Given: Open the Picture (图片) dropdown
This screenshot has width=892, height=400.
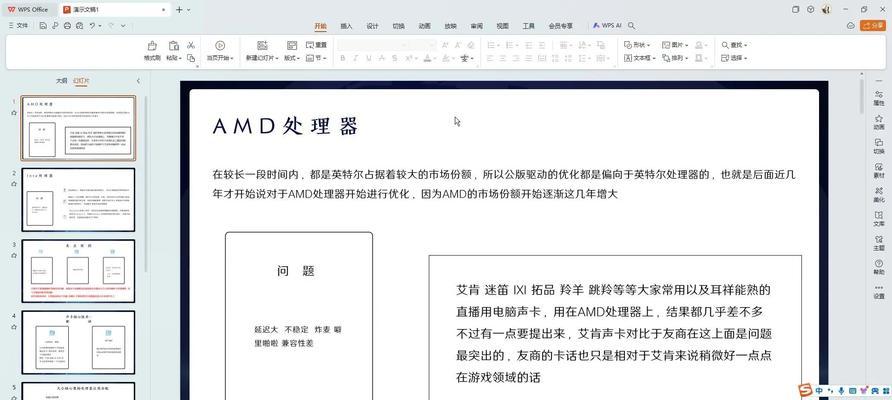Looking at the screenshot, I should click(x=675, y=45).
